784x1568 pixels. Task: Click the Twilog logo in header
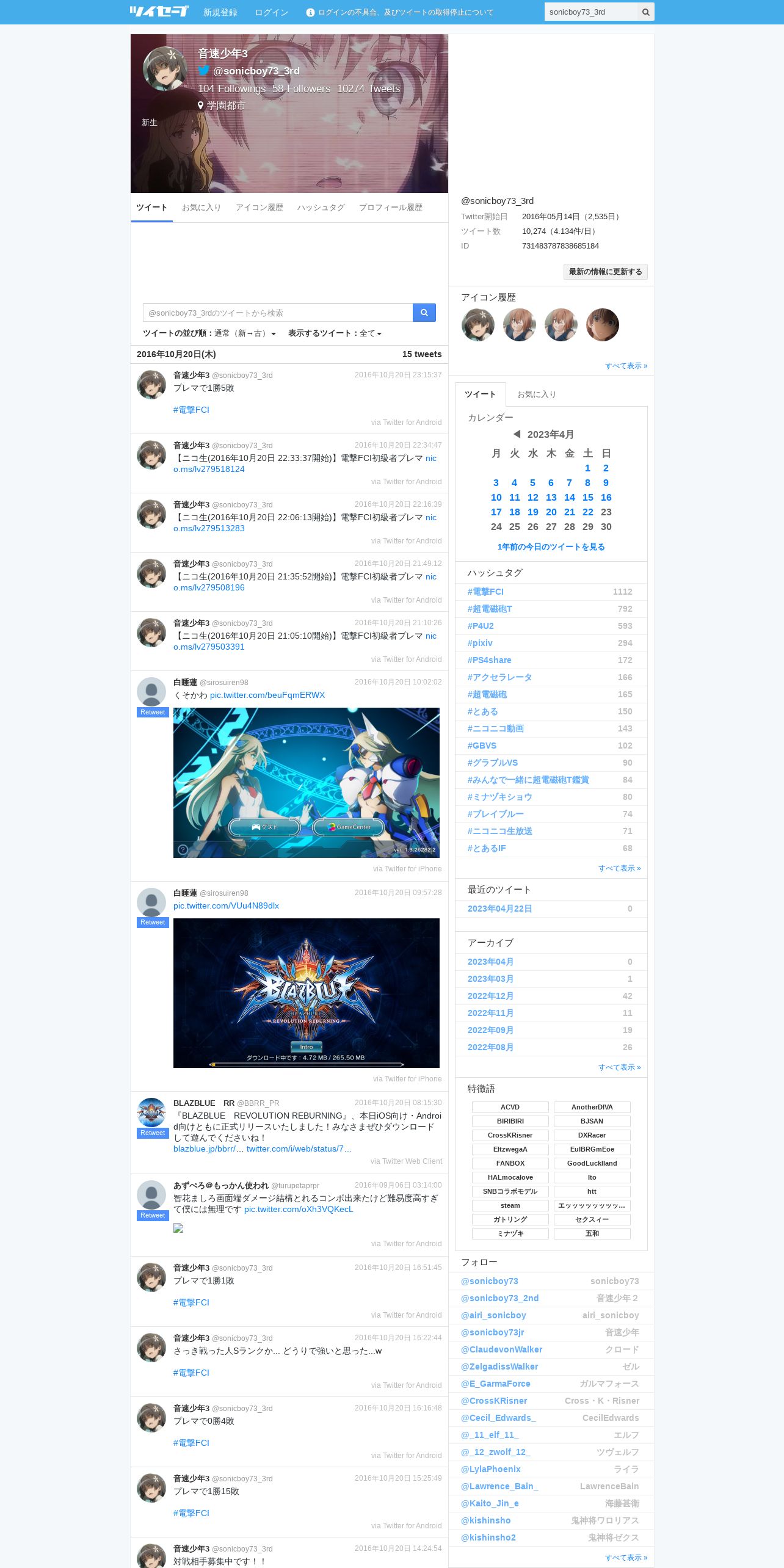click(x=159, y=12)
